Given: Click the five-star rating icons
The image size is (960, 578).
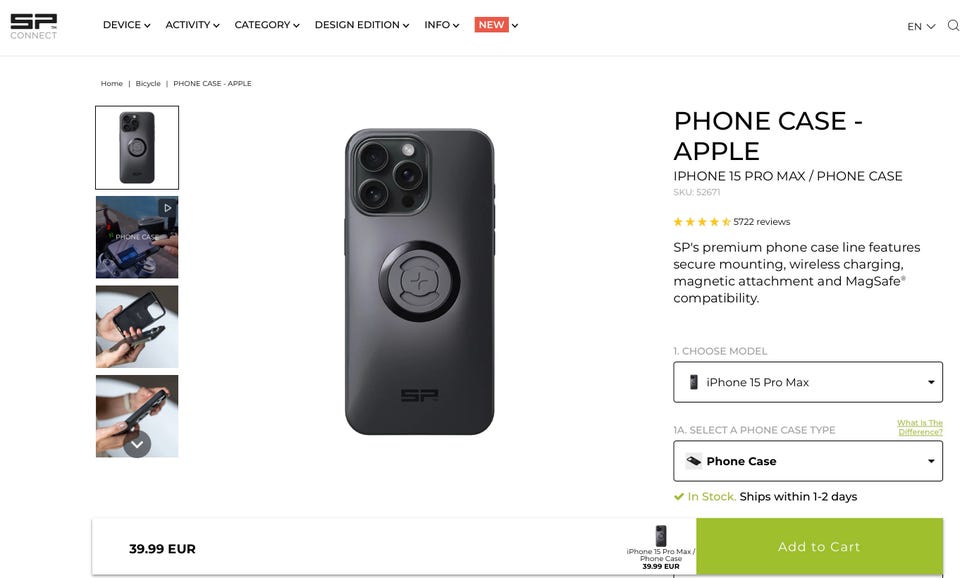Looking at the screenshot, I should pyautogui.click(x=702, y=222).
